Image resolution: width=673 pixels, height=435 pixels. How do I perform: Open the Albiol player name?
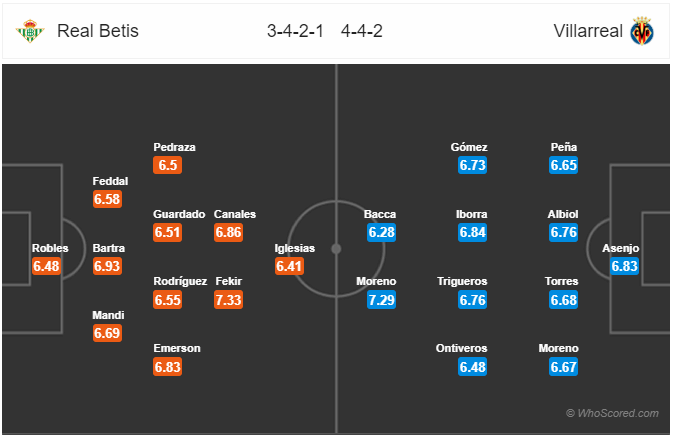point(563,214)
